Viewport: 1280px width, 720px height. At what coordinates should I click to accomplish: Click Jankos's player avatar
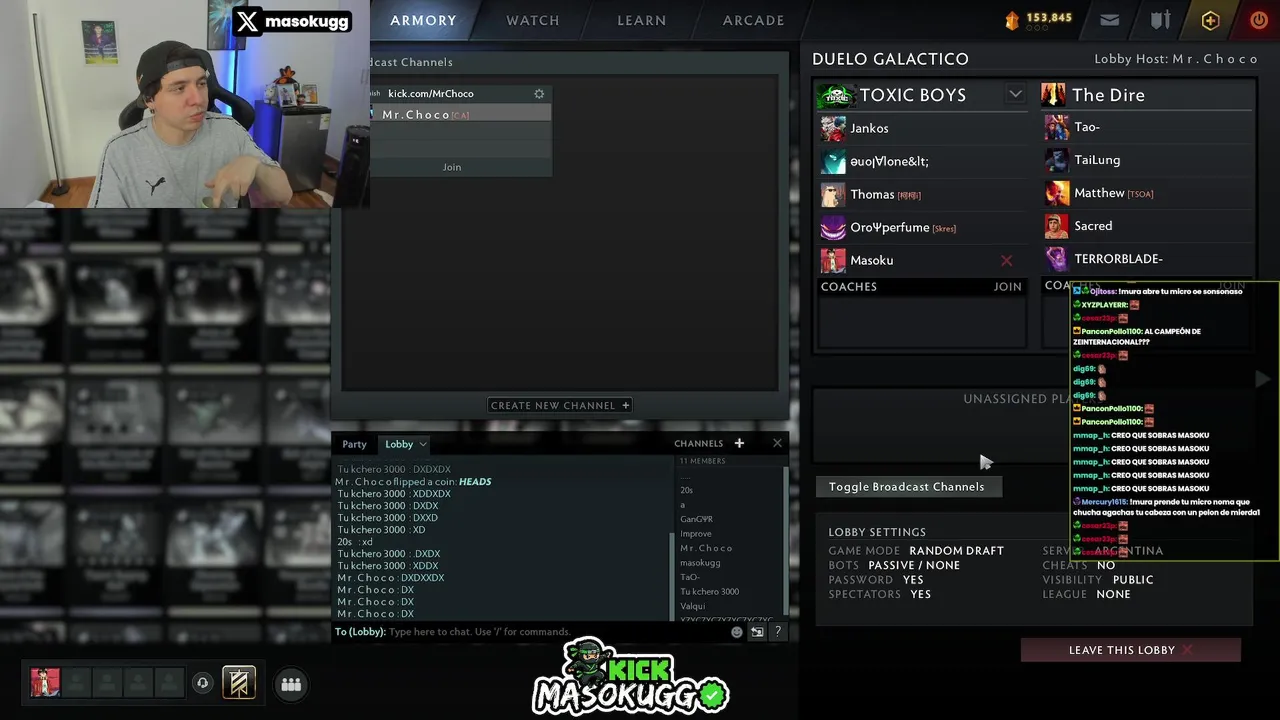833,128
